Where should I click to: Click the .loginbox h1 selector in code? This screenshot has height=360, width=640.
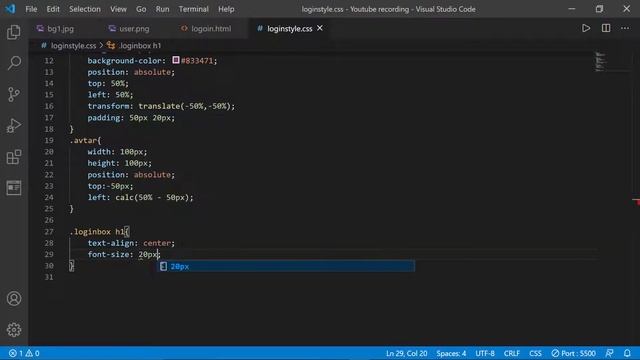tap(97, 231)
